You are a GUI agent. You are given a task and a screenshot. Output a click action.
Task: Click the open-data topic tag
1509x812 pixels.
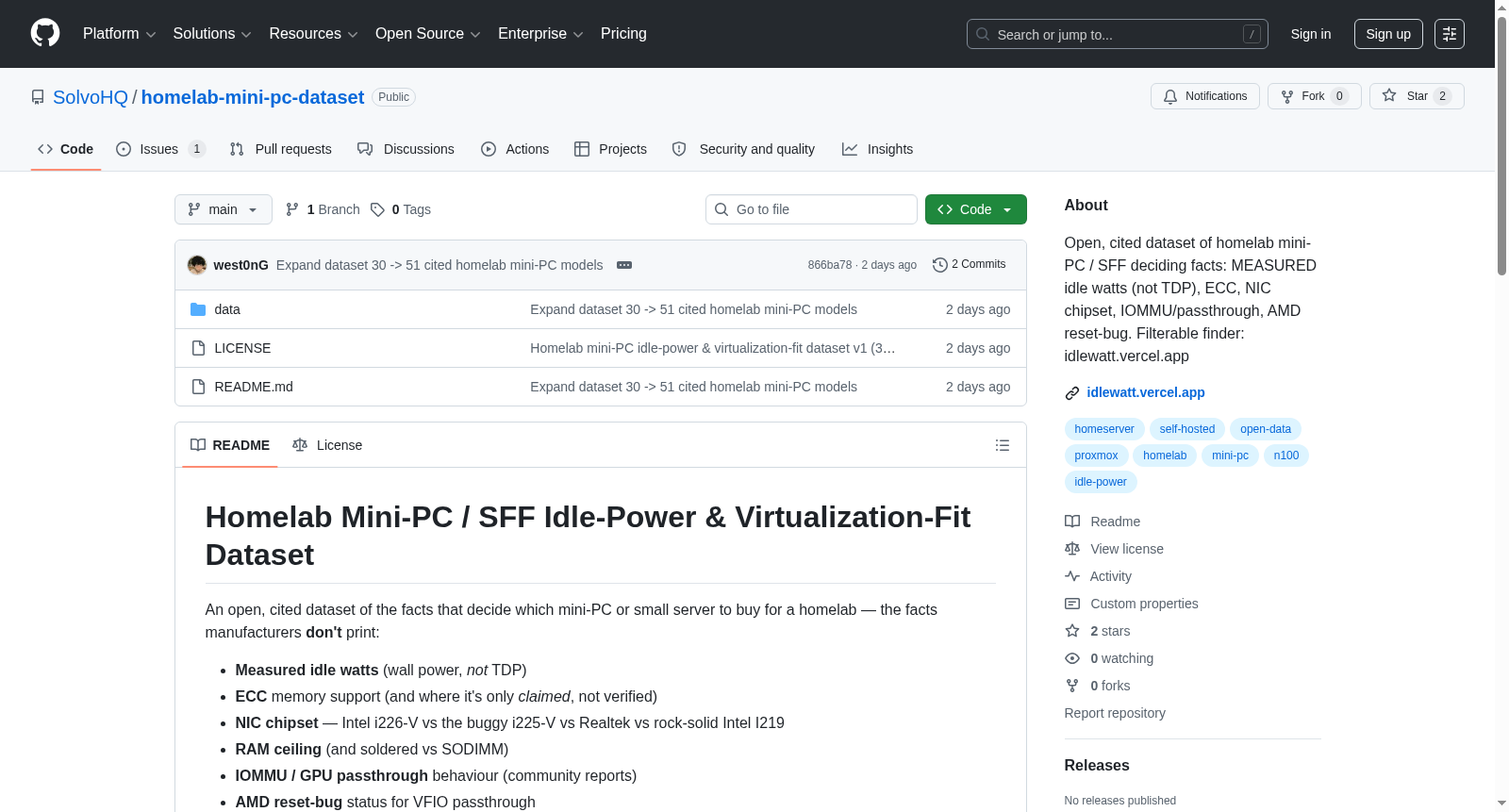[x=1266, y=429]
